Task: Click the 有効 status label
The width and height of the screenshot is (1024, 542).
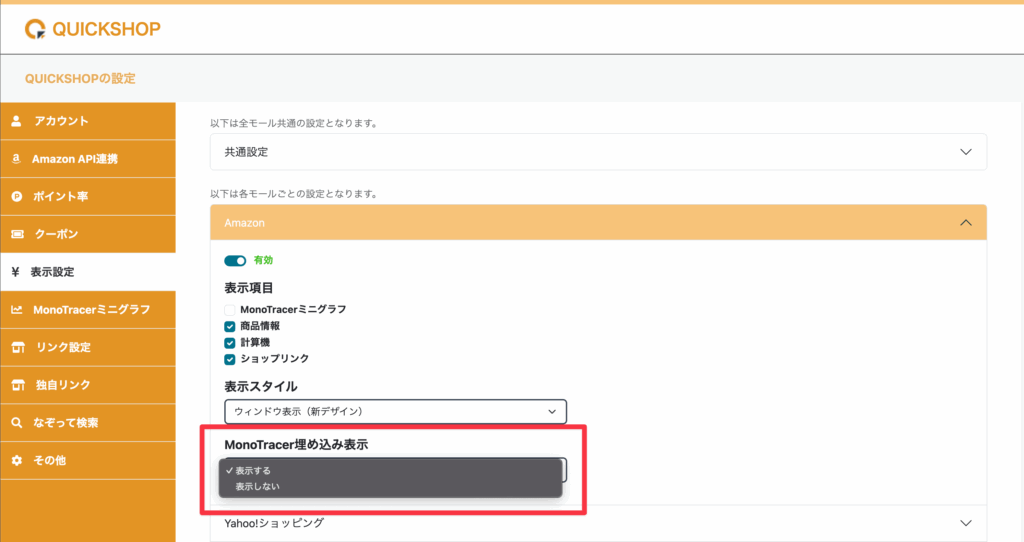Action: (263, 260)
